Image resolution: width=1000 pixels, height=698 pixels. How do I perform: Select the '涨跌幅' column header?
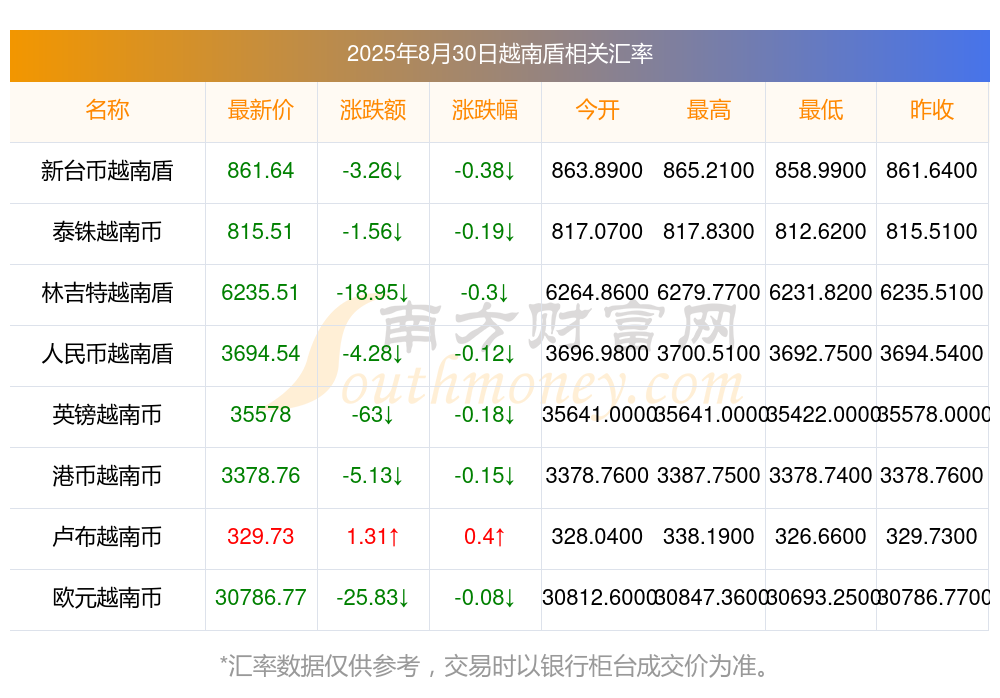pyautogui.click(x=485, y=110)
